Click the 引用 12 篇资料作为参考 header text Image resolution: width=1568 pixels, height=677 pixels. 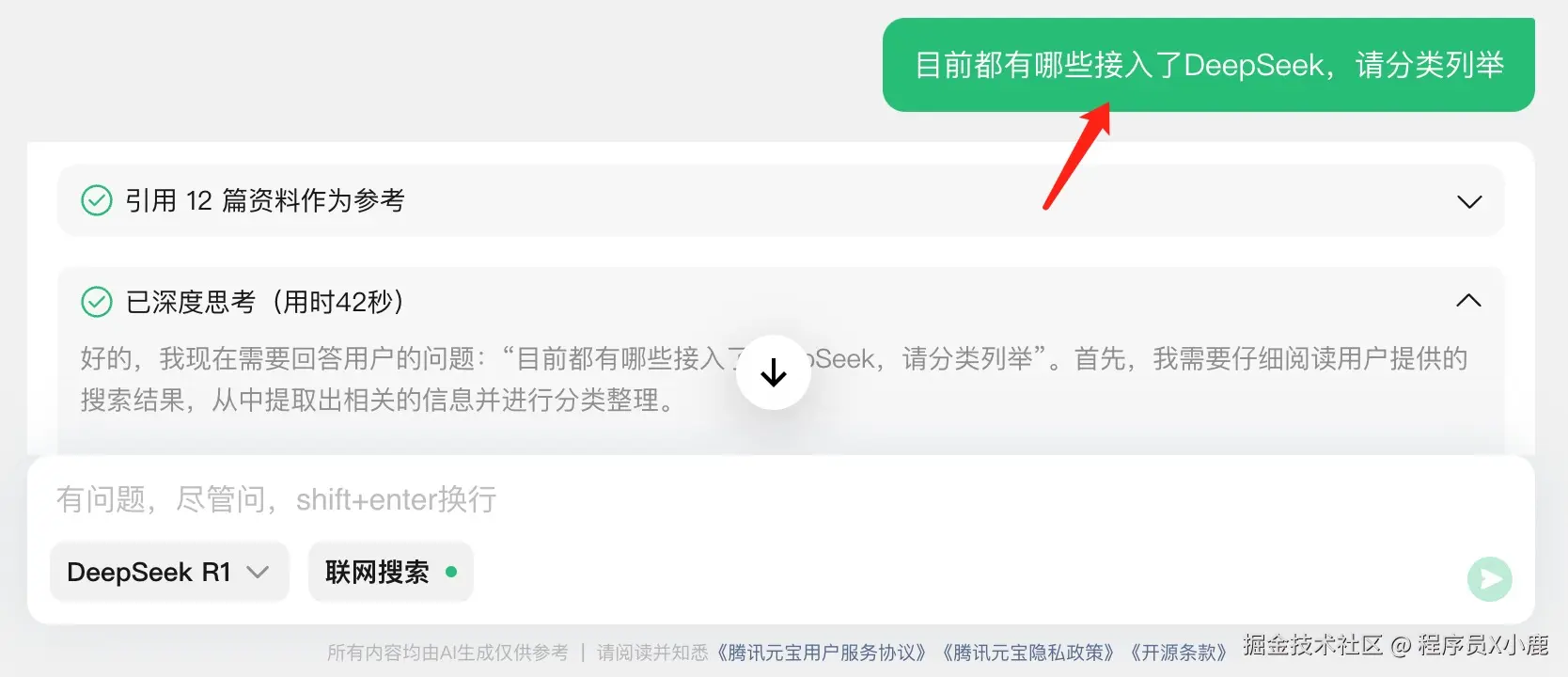(265, 200)
